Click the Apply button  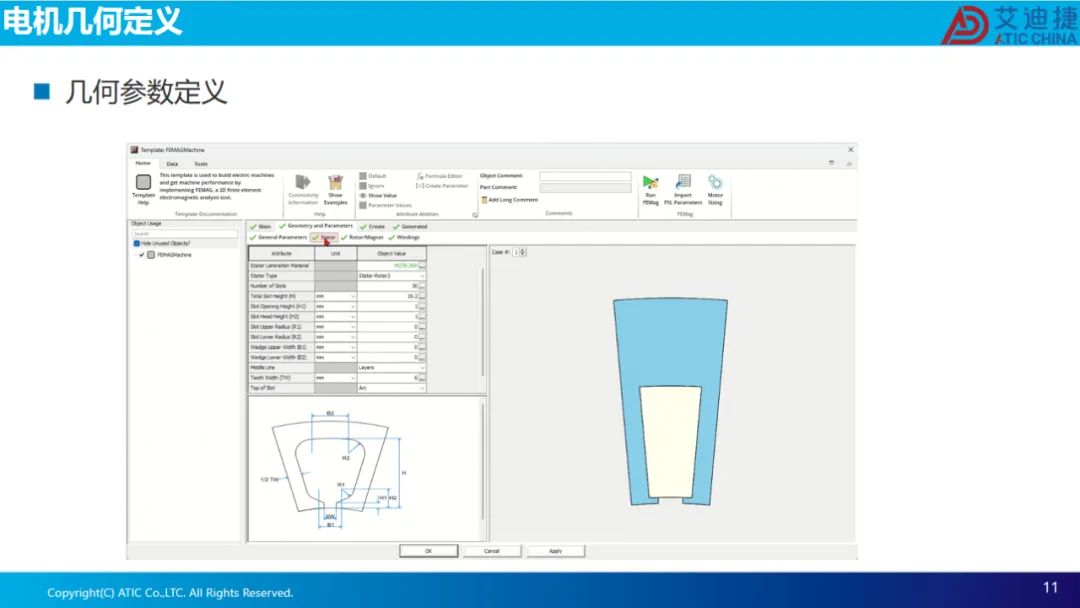(x=556, y=551)
